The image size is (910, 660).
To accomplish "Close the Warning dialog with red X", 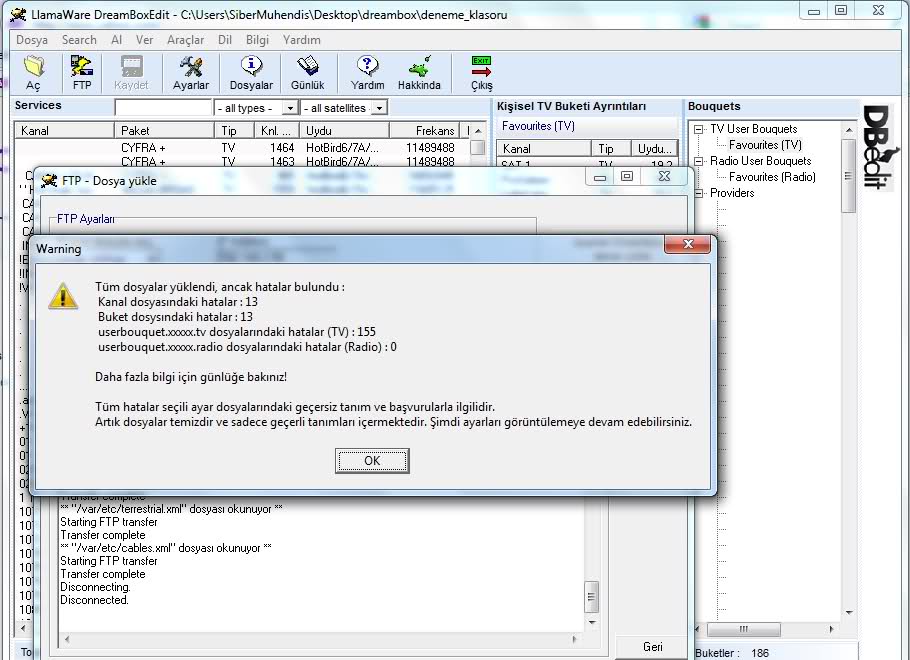I will 687,244.
